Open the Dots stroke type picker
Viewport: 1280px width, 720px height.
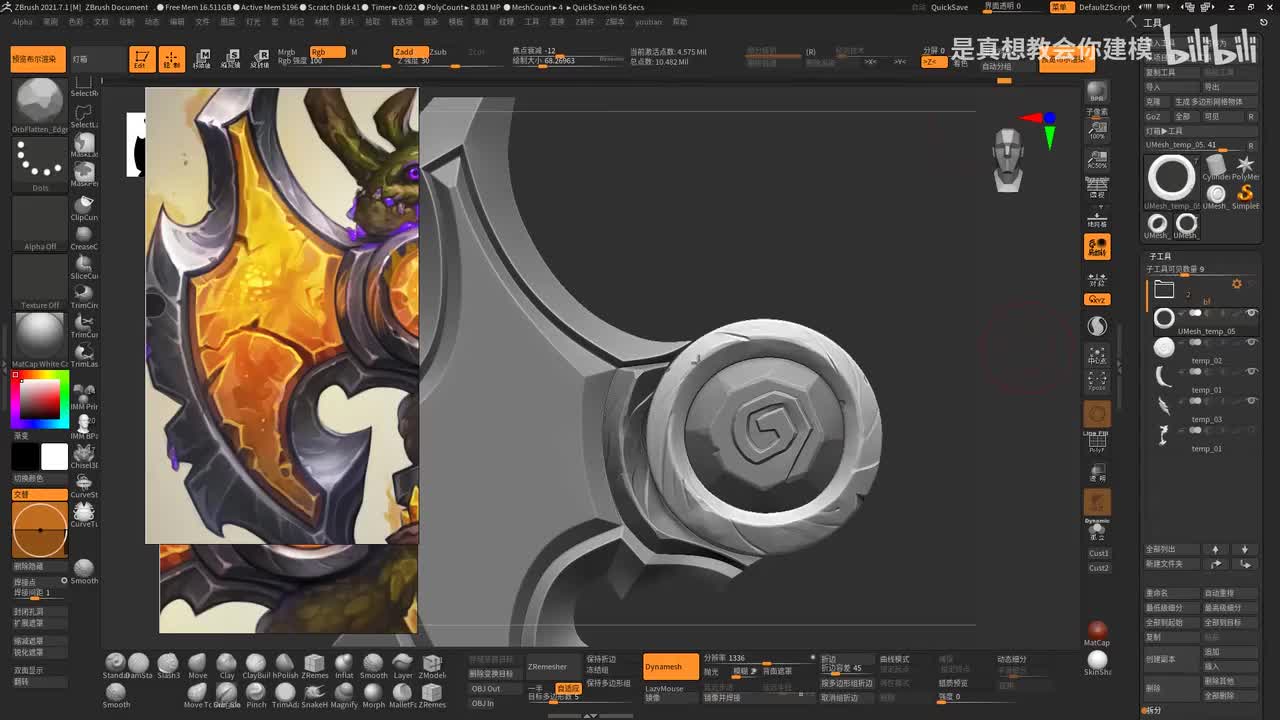pyautogui.click(x=40, y=163)
